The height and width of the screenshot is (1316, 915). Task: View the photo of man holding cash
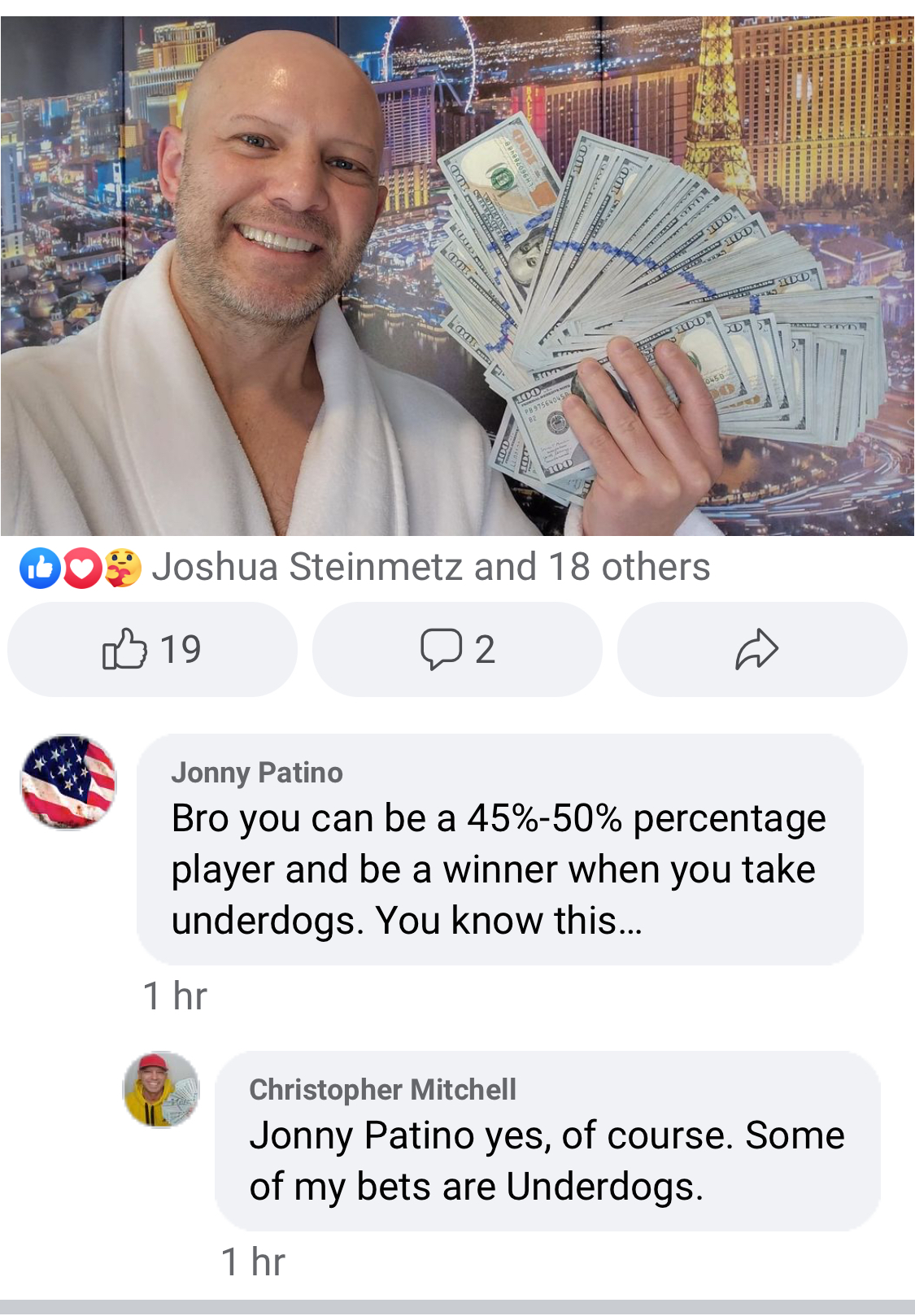[457, 276]
